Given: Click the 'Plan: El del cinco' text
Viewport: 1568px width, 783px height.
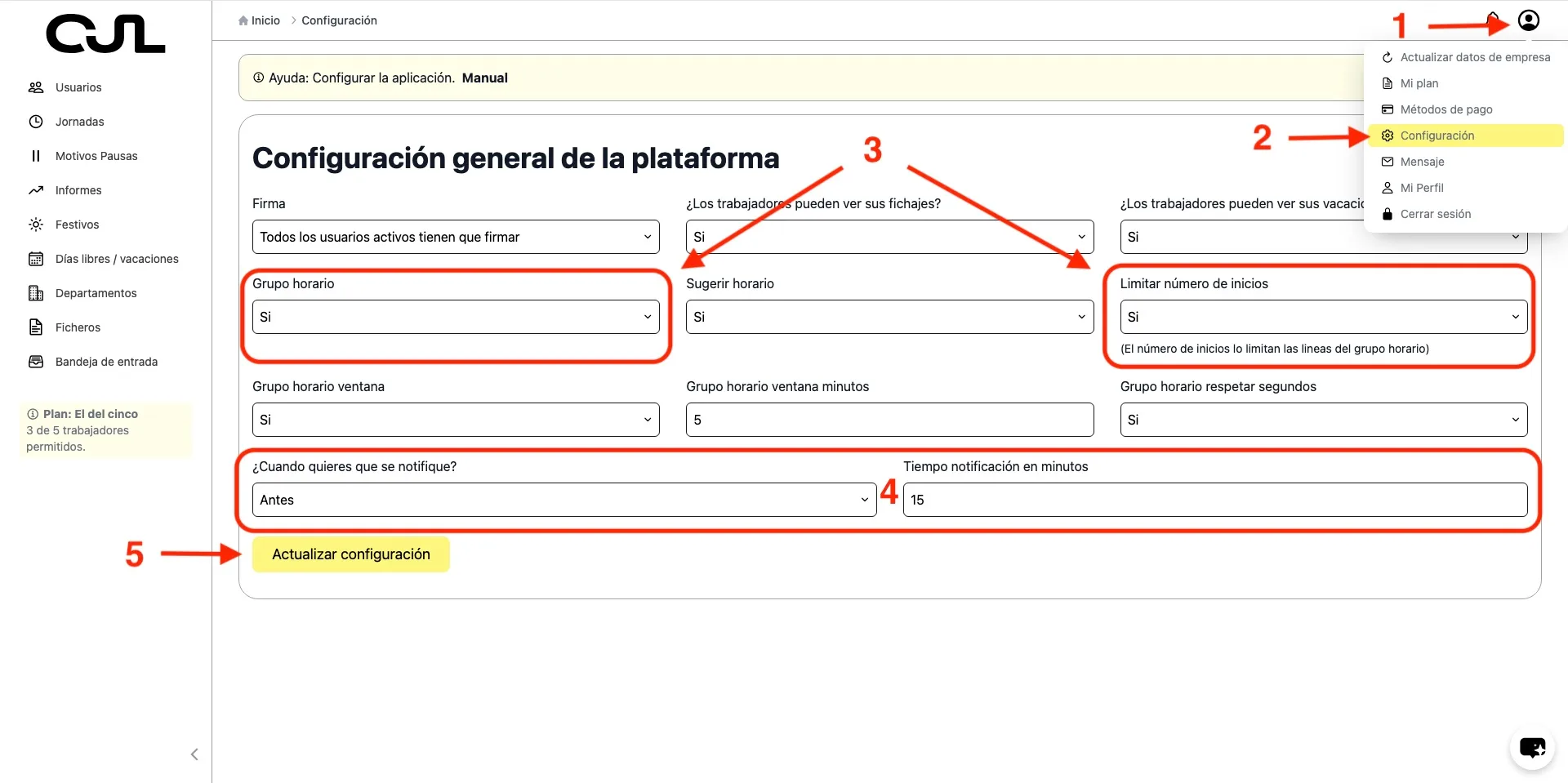Looking at the screenshot, I should (91, 414).
